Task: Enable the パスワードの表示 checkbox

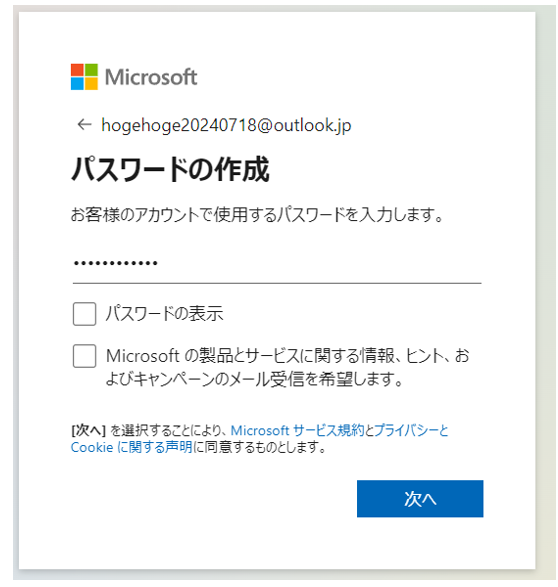Action: tap(84, 314)
